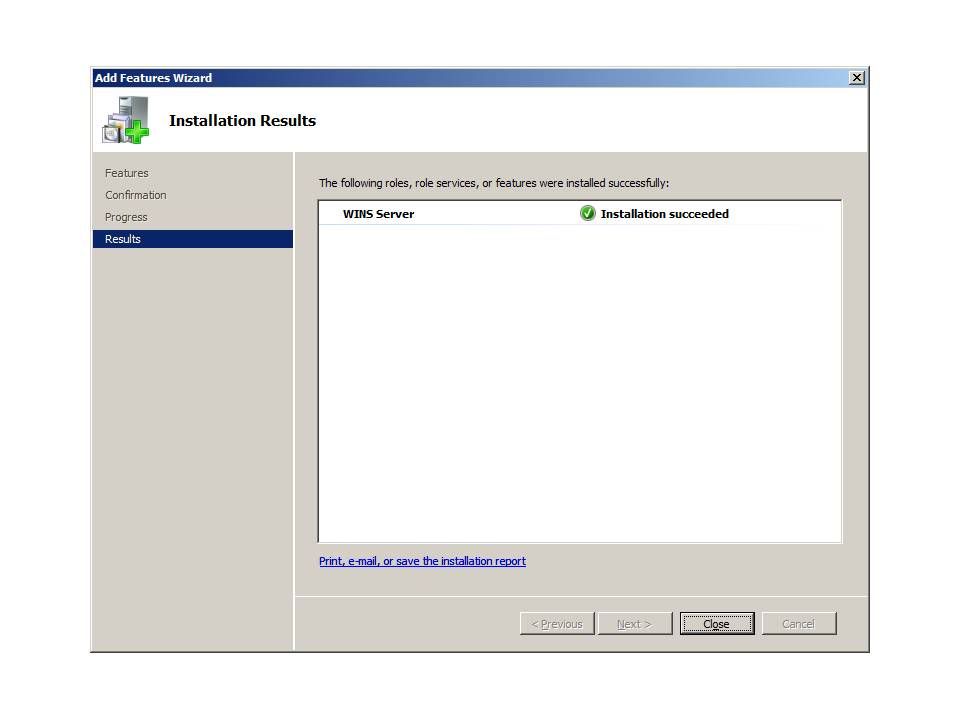Click blank footer area left of Previous

point(400,624)
